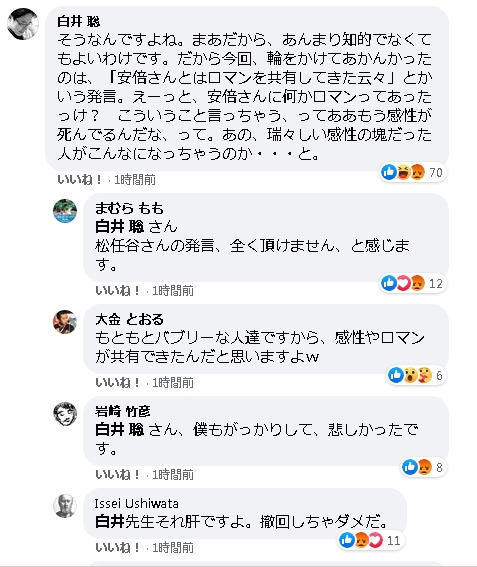
Task: Open the まむら もも author name link
Action: coord(129,209)
